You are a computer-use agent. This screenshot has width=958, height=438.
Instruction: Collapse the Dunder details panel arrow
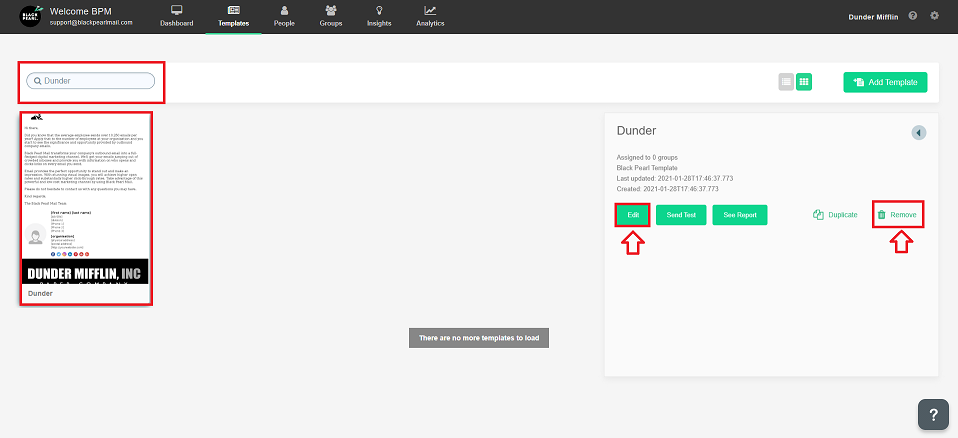[x=919, y=133]
